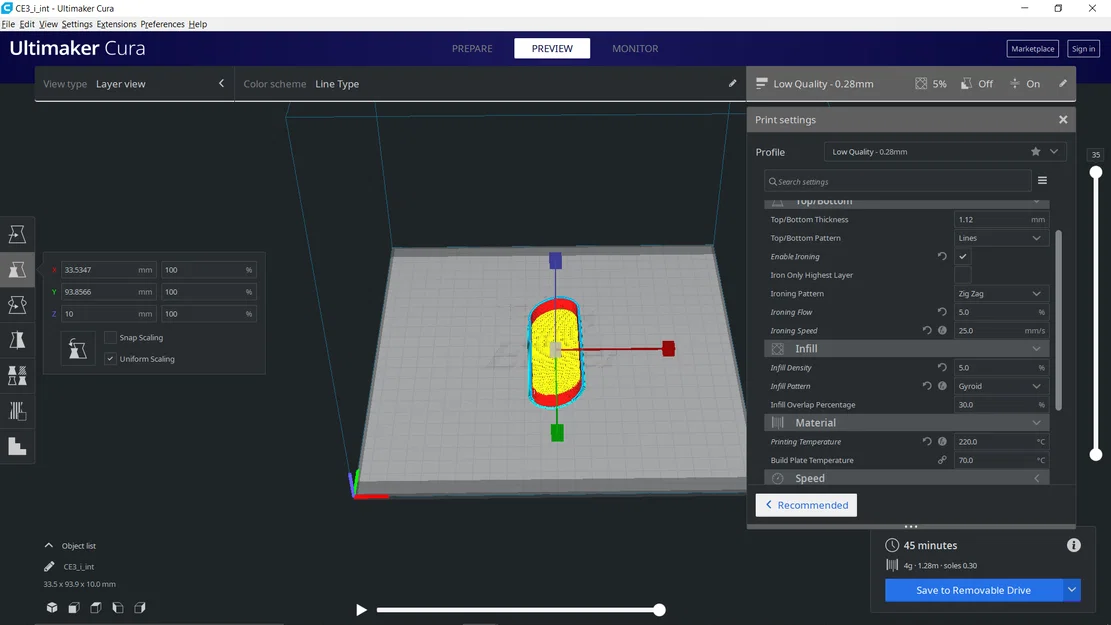Switch to left side camera view

click(x=118, y=608)
